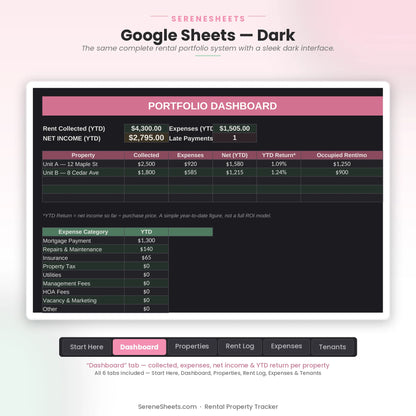This screenshot has width=416, height=416.
Task: Click the Net (YTD) column header
Action: [235, 155]
